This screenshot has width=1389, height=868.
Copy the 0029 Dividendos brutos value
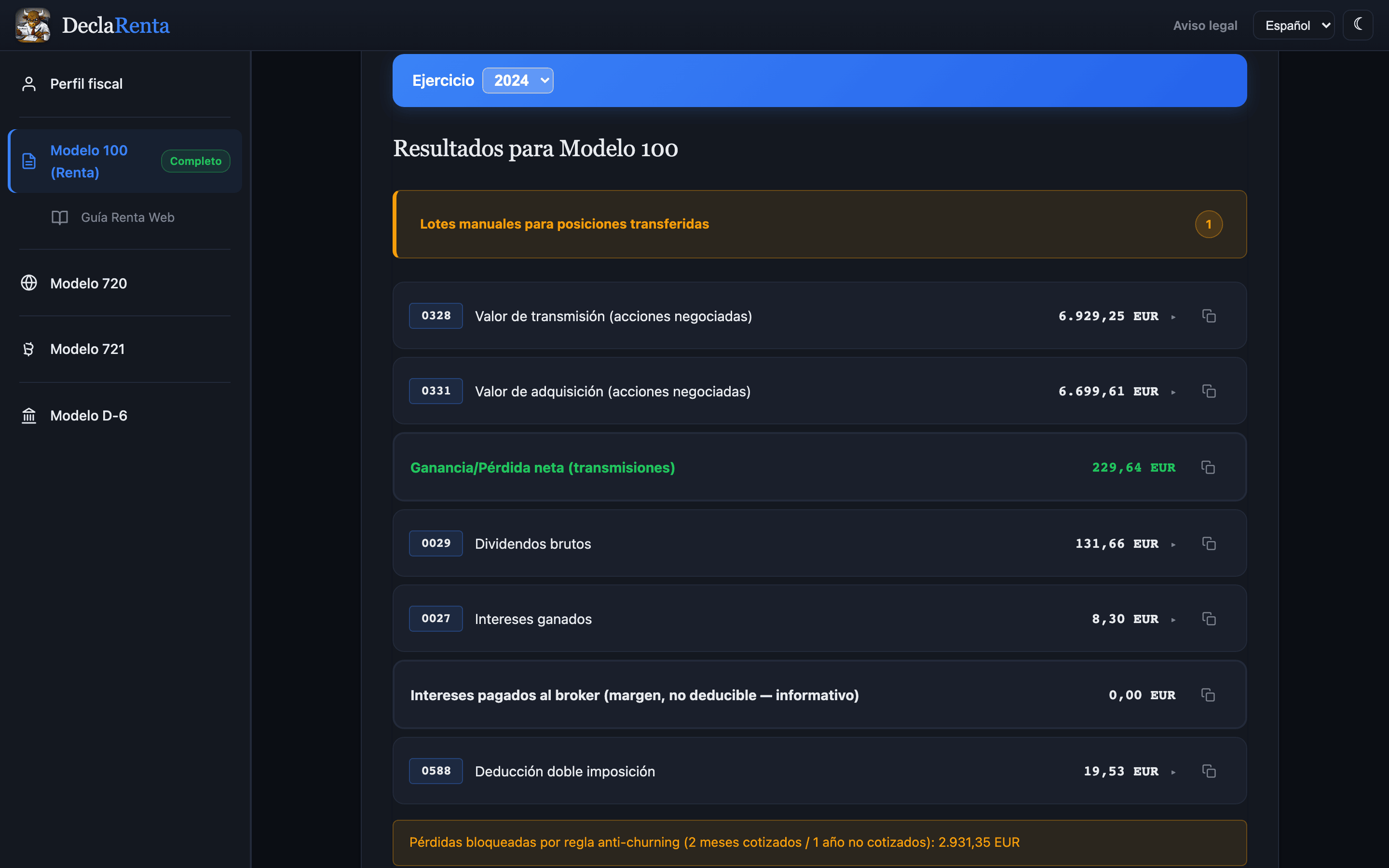point(1209,543)
